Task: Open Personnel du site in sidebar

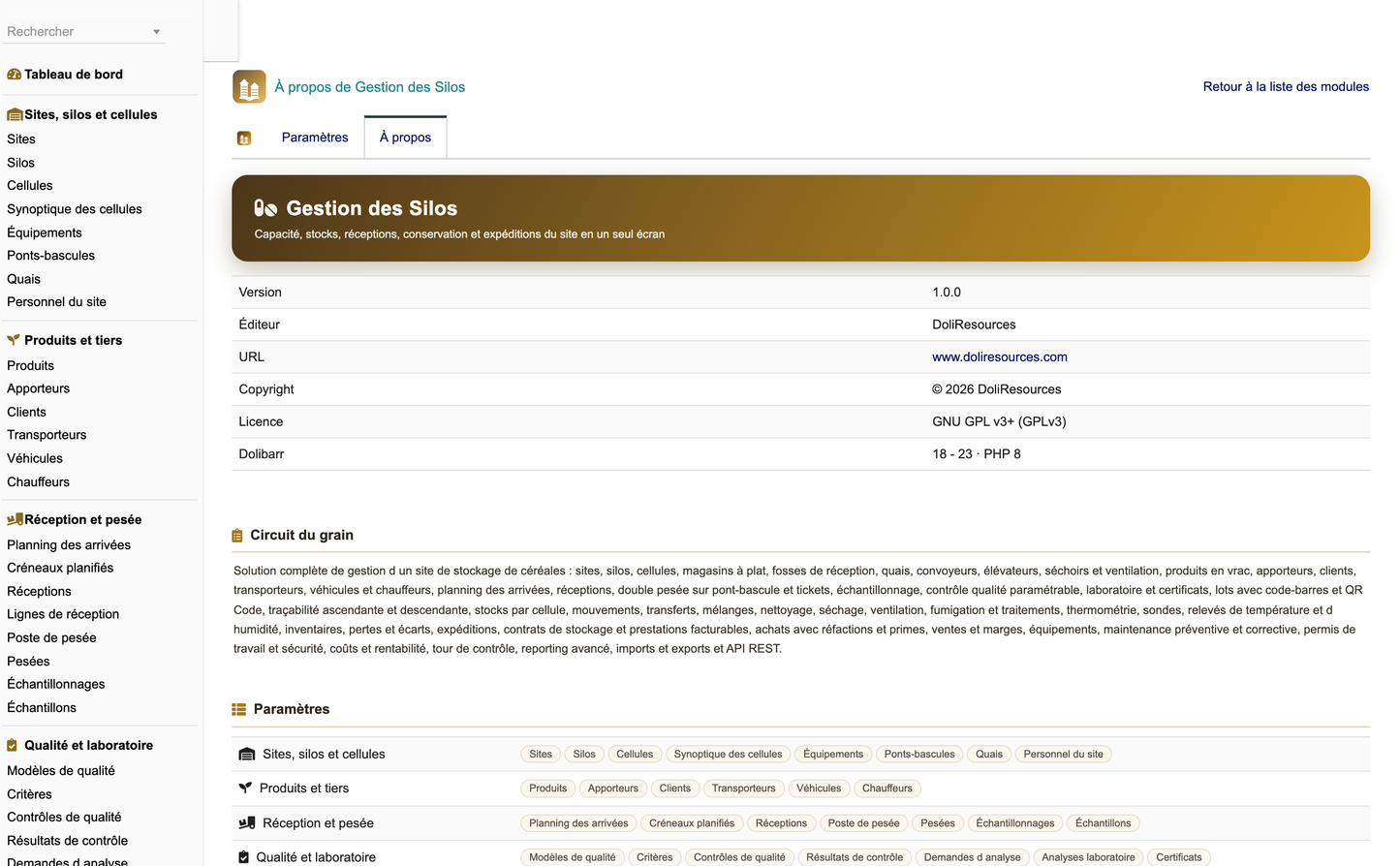Action: pos(57,302)
